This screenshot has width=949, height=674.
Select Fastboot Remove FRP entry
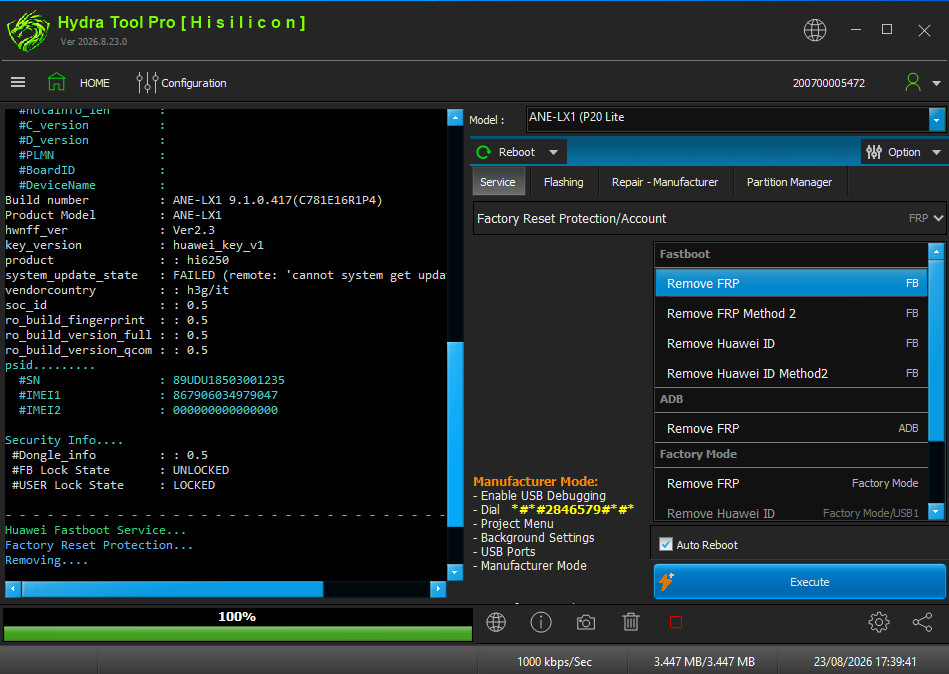[791, 283]
